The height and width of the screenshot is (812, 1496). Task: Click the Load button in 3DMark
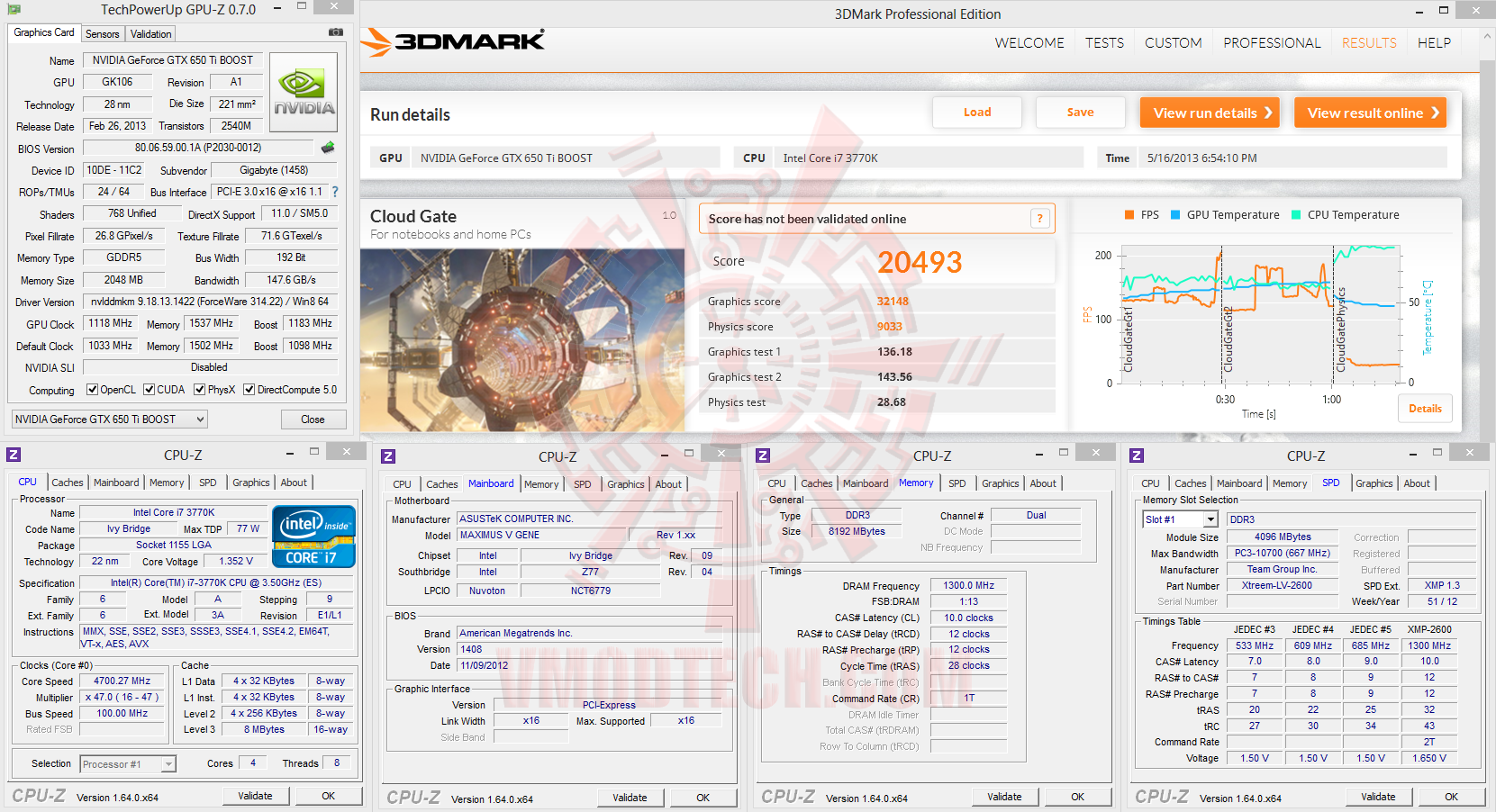tap(977, 113)
